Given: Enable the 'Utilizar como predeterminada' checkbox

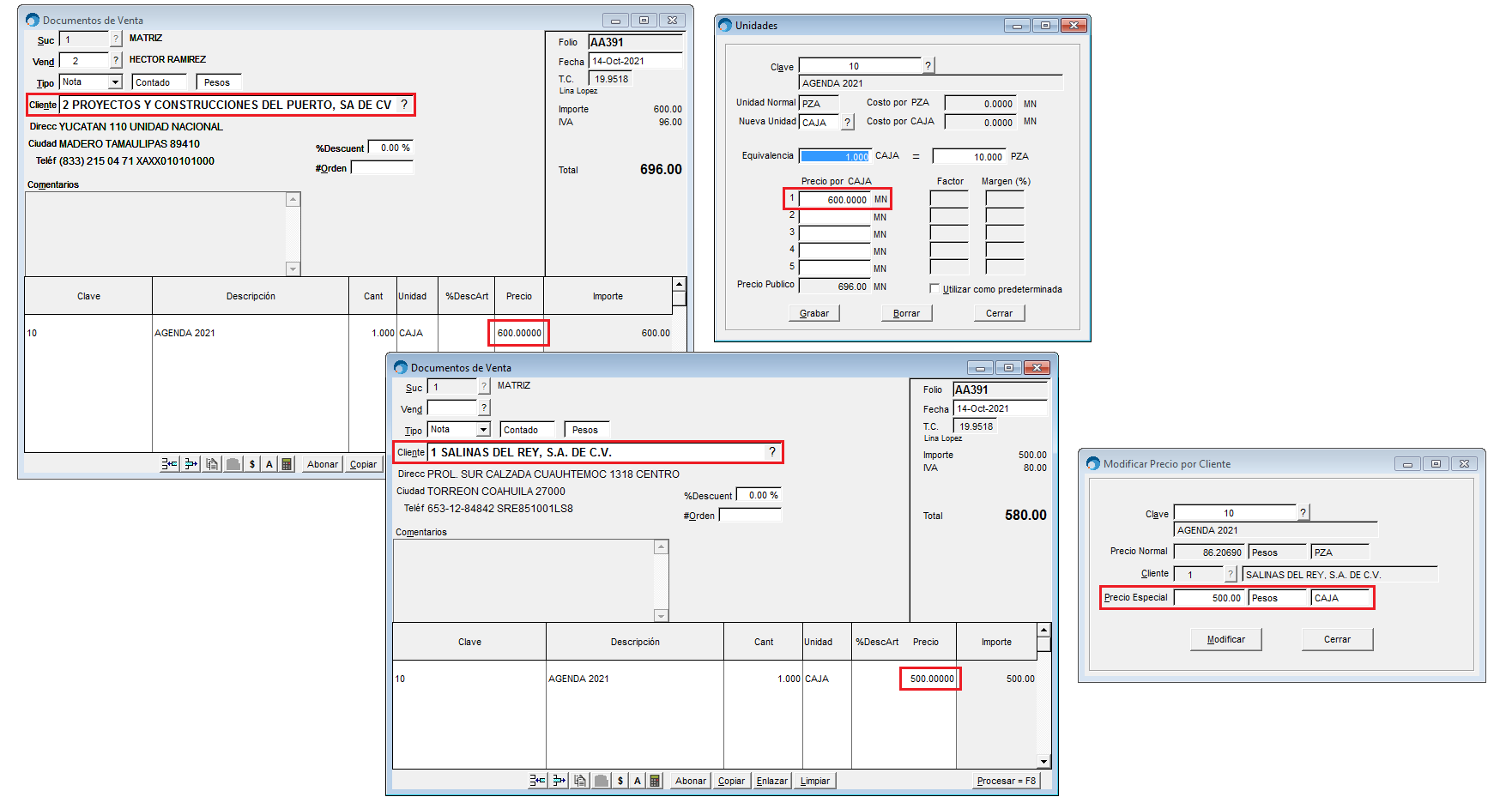Looking at the screenshot, I should pos(934,289).
